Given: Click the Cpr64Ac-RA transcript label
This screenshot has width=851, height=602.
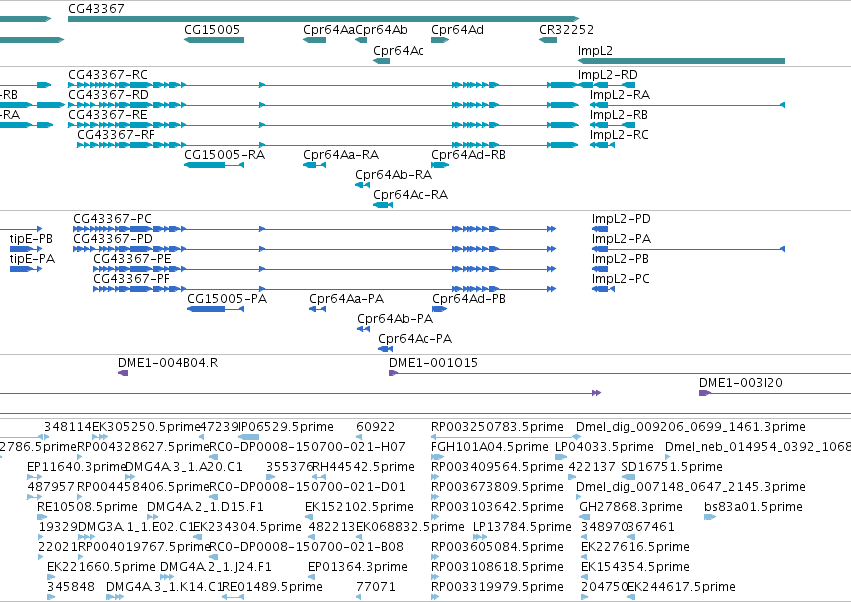Looking at the screenshot, I should click(410, 195).
